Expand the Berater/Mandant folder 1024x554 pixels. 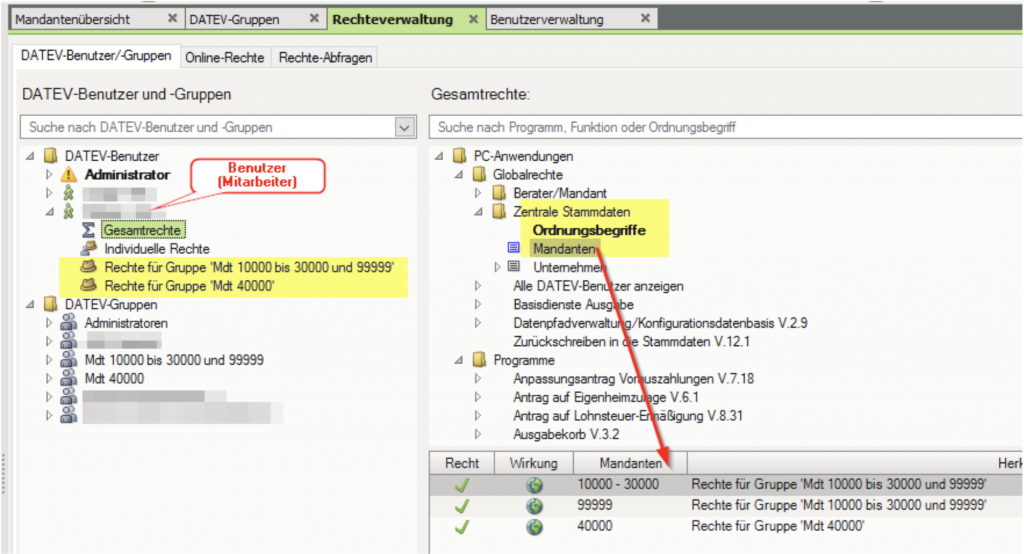(478, 193)
